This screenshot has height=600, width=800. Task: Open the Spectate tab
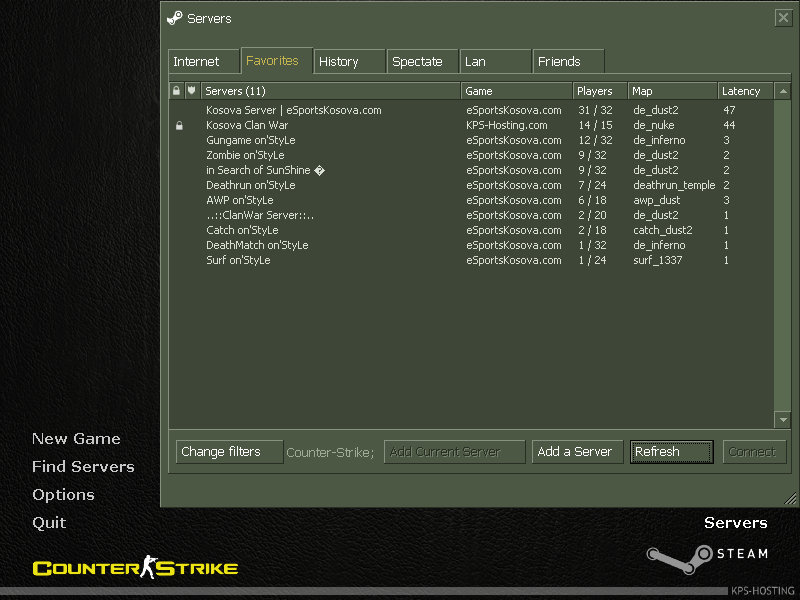pyautogui.click(x=422, y=62)
